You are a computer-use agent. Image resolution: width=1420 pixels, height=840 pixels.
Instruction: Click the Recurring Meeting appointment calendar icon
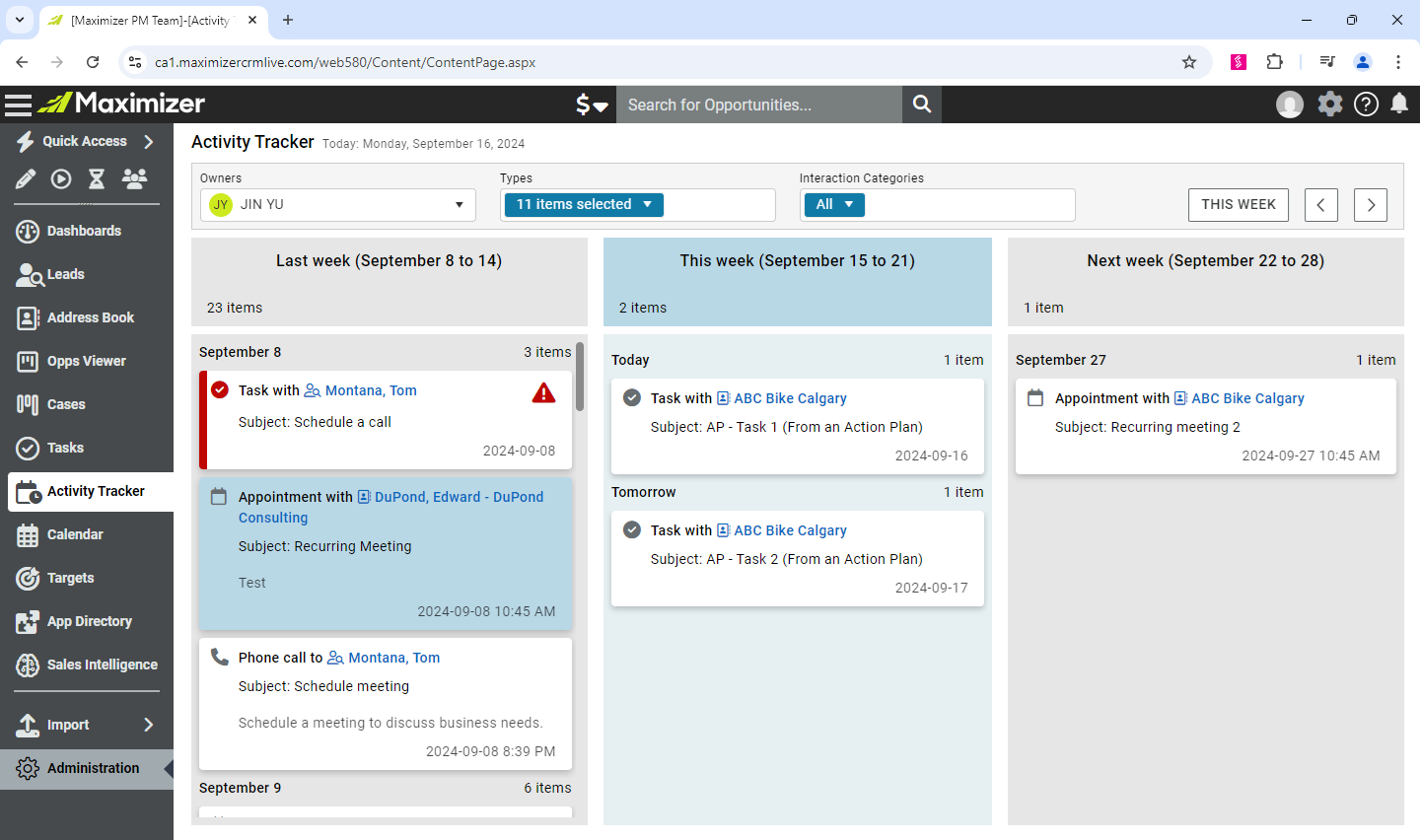[220, 497]
